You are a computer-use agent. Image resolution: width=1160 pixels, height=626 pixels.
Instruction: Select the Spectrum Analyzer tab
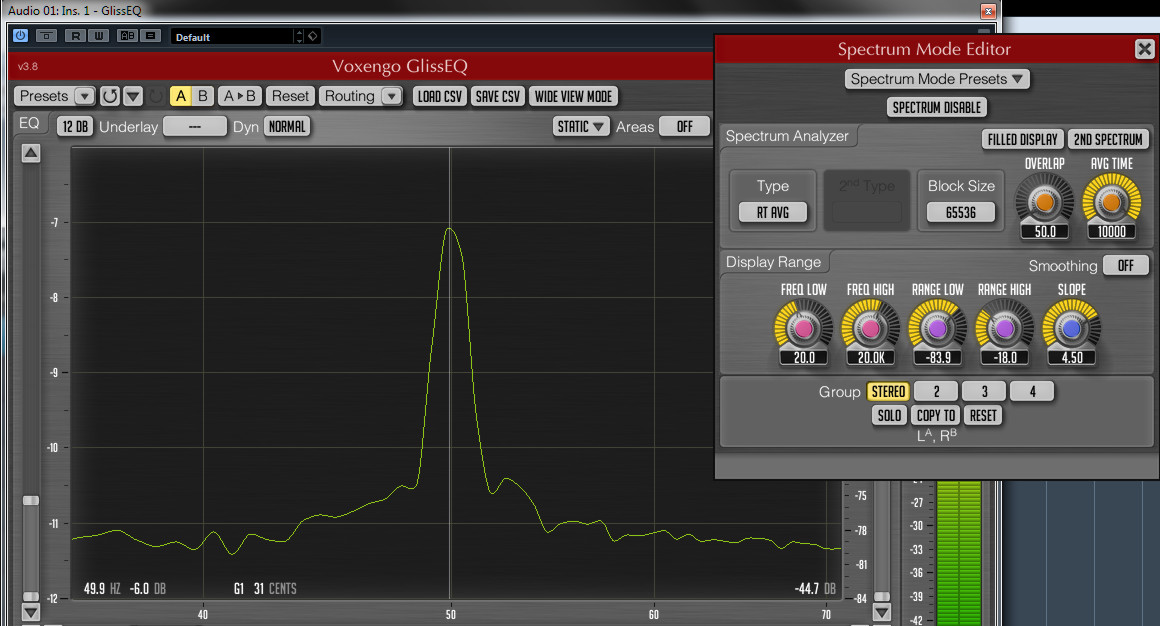pos(787,136)
